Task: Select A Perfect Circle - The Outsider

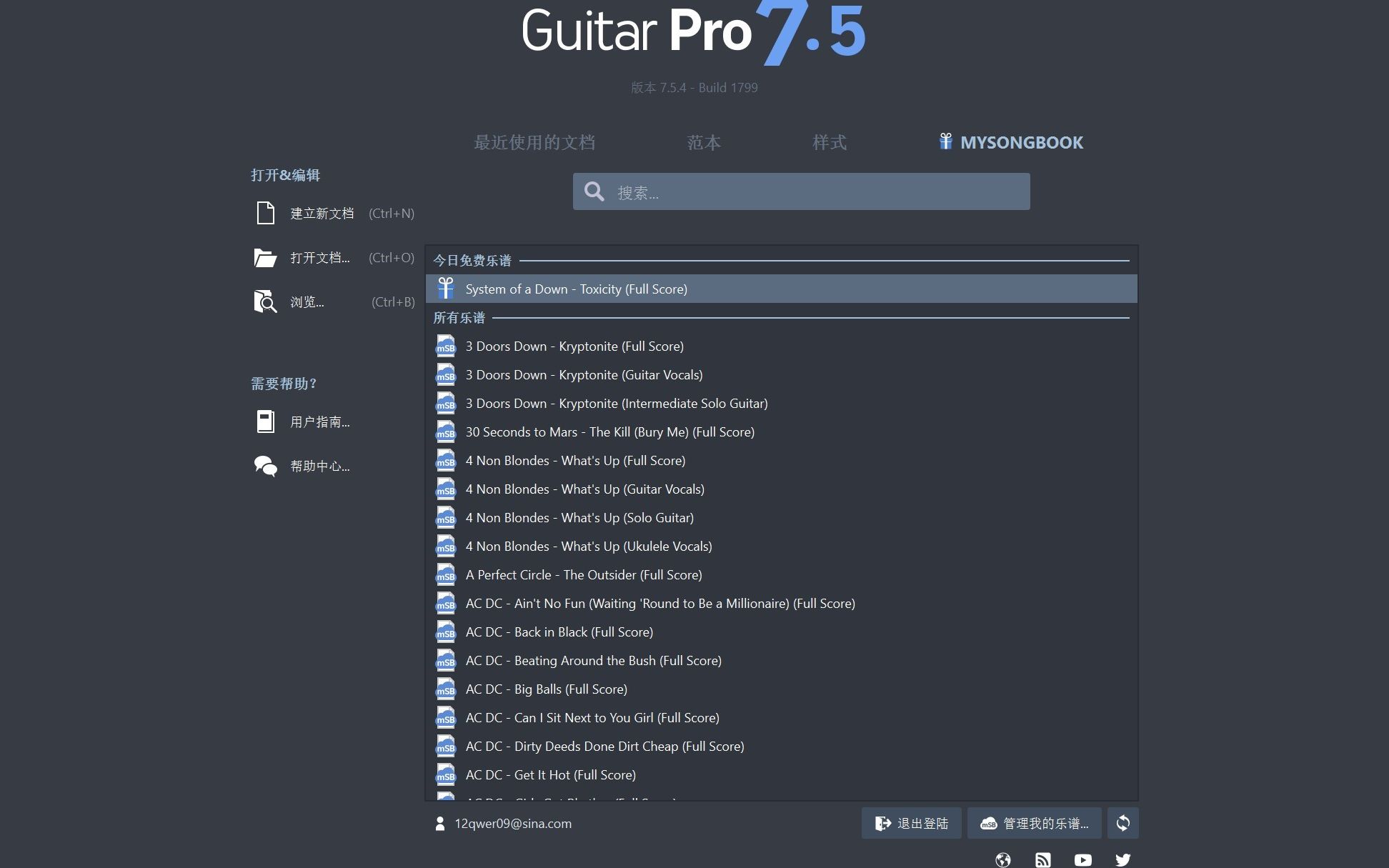Action: coord(782,574)
